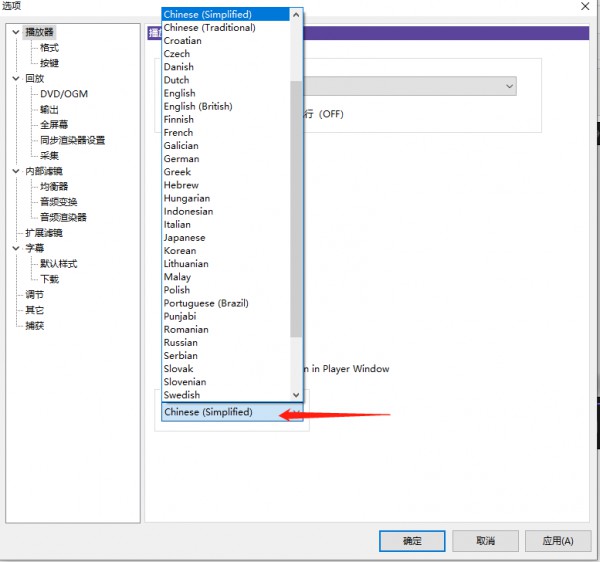The image size is (600, 562).
Task: Click the language list scrollbar thumb
Action: tap(296, 209)
